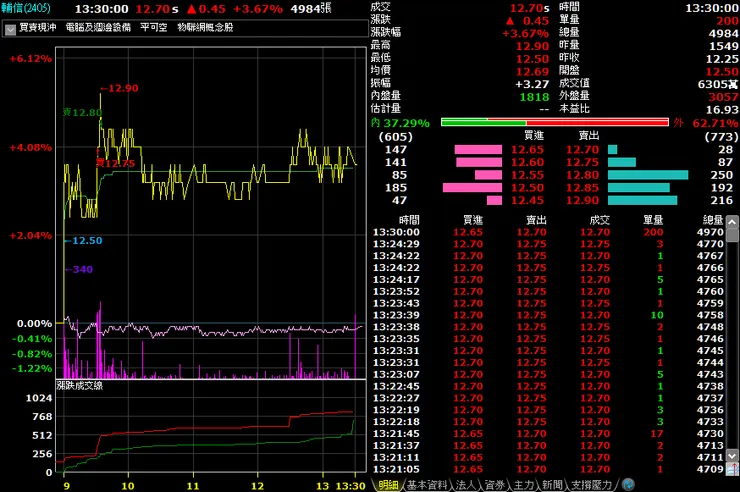Click the 總量 column header in tick table

click(x=713, y=220)
